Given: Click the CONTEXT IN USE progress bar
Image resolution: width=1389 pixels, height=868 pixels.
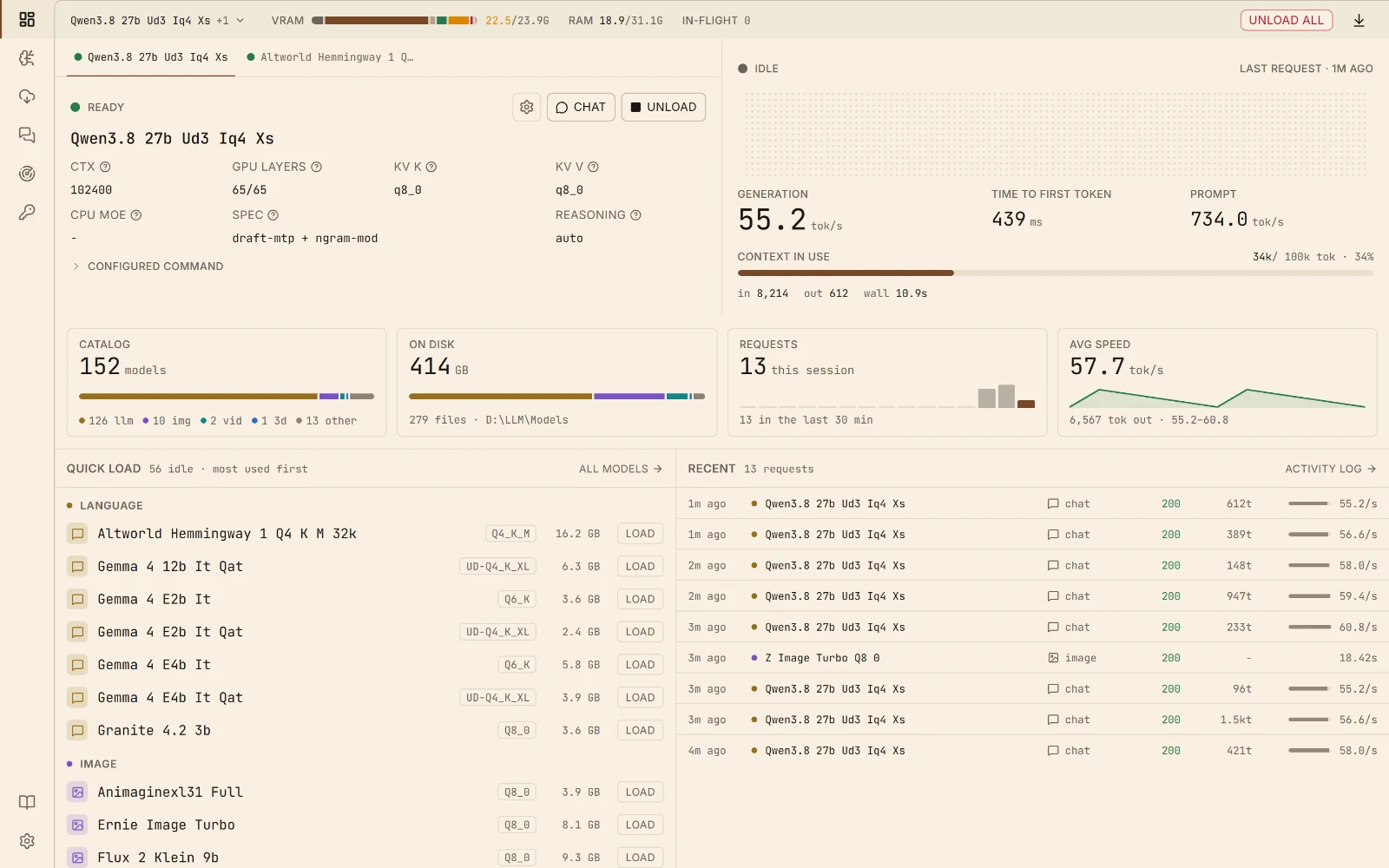Looking at the screenshot, I should (x=1055, y=273).
